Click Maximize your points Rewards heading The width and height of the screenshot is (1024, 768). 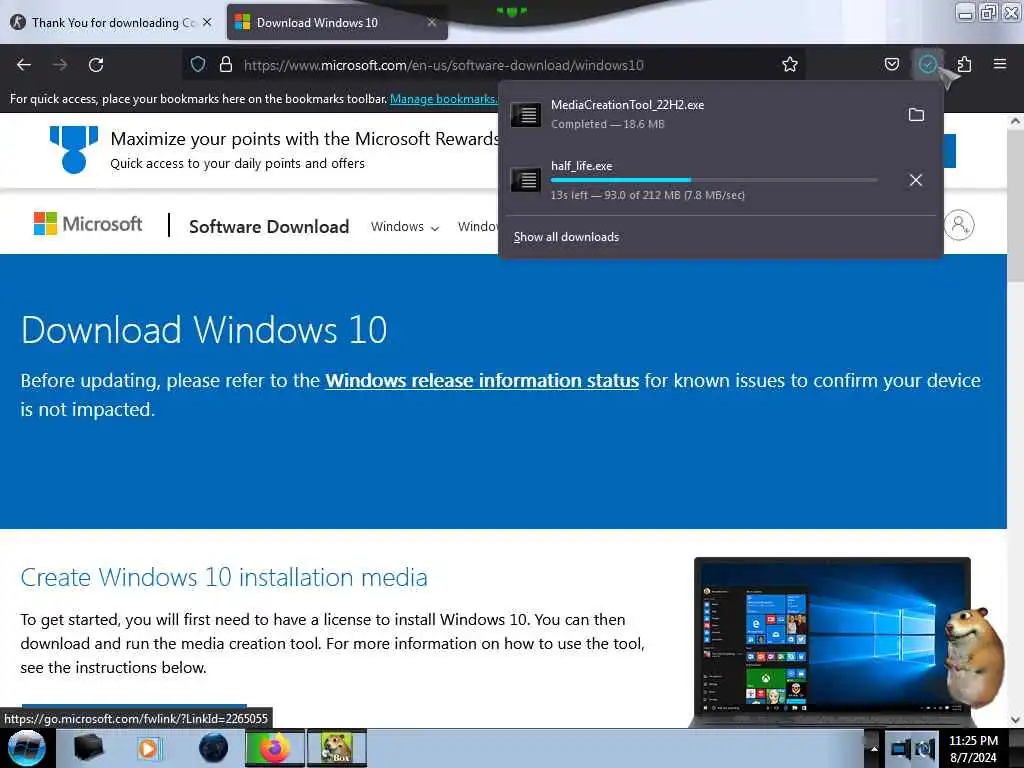point(306,138)
